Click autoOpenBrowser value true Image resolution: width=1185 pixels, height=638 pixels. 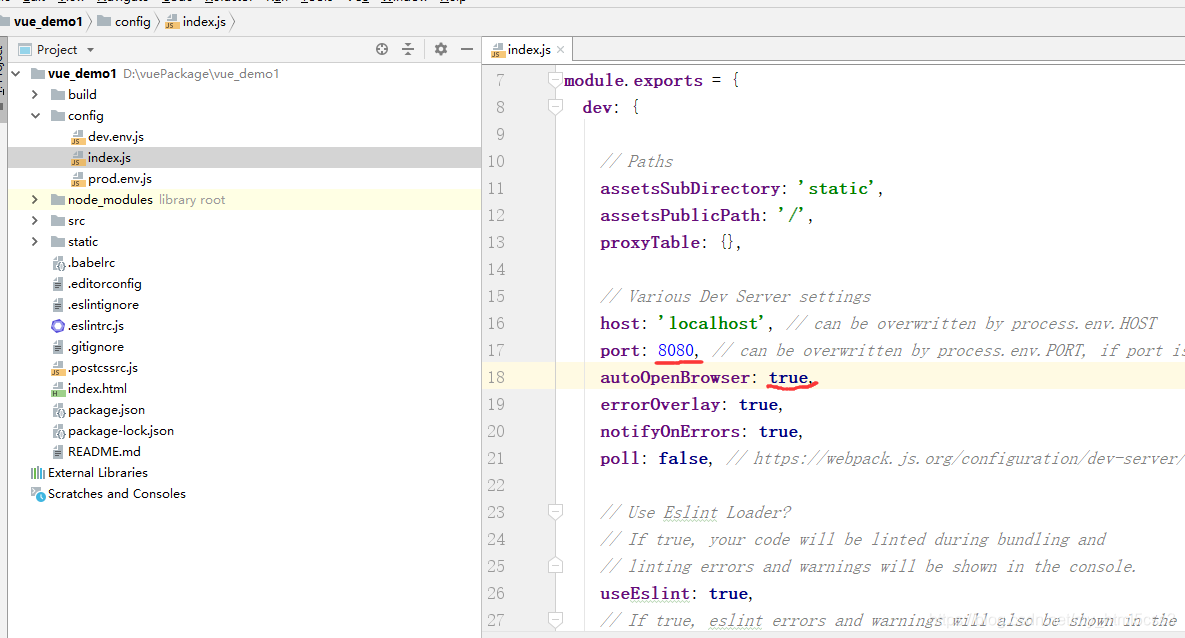[788, 378]
